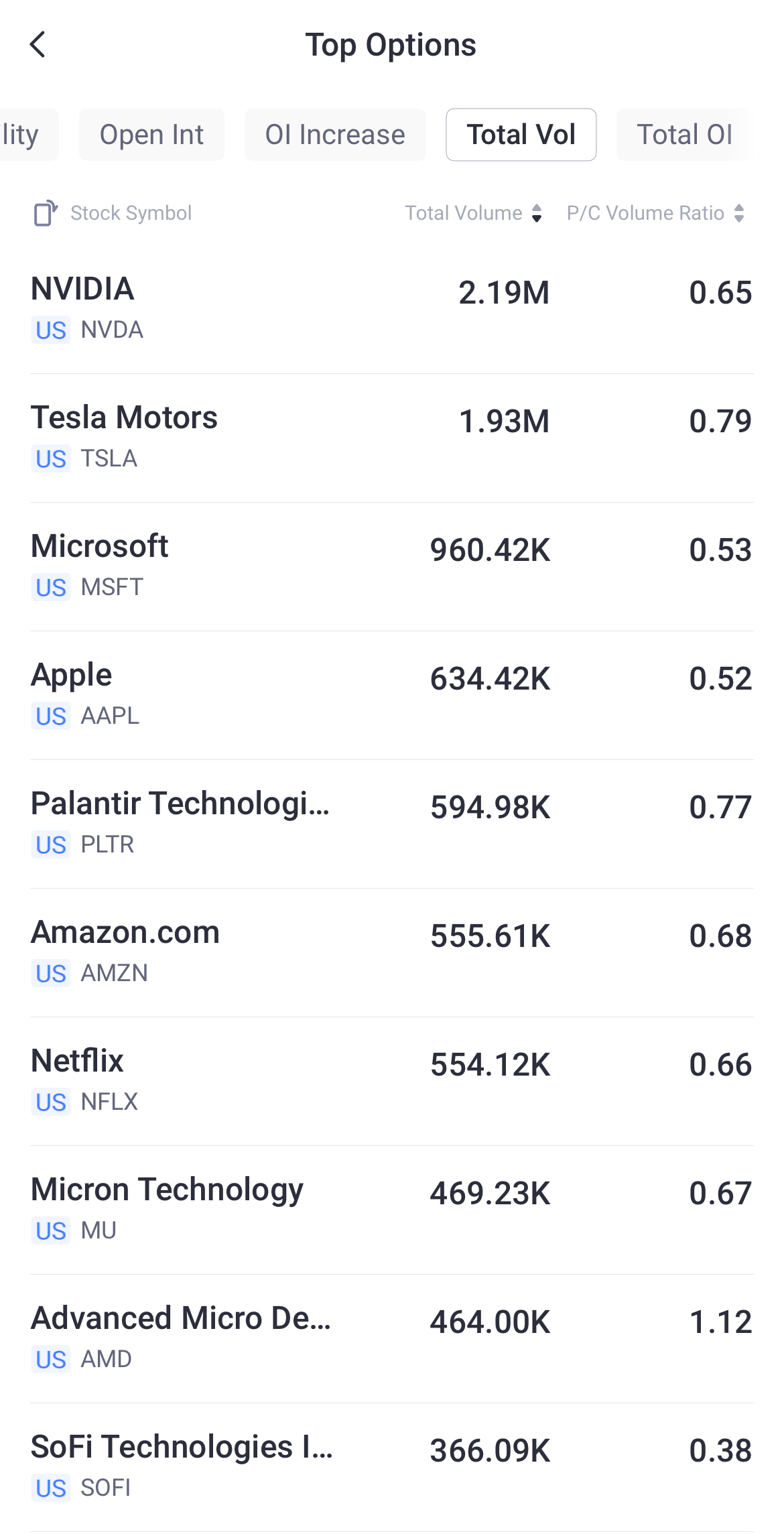Sort by P/C Volume Ratio arrows
This screenshot has width=784, height=1534.
[x=739, y=213]
